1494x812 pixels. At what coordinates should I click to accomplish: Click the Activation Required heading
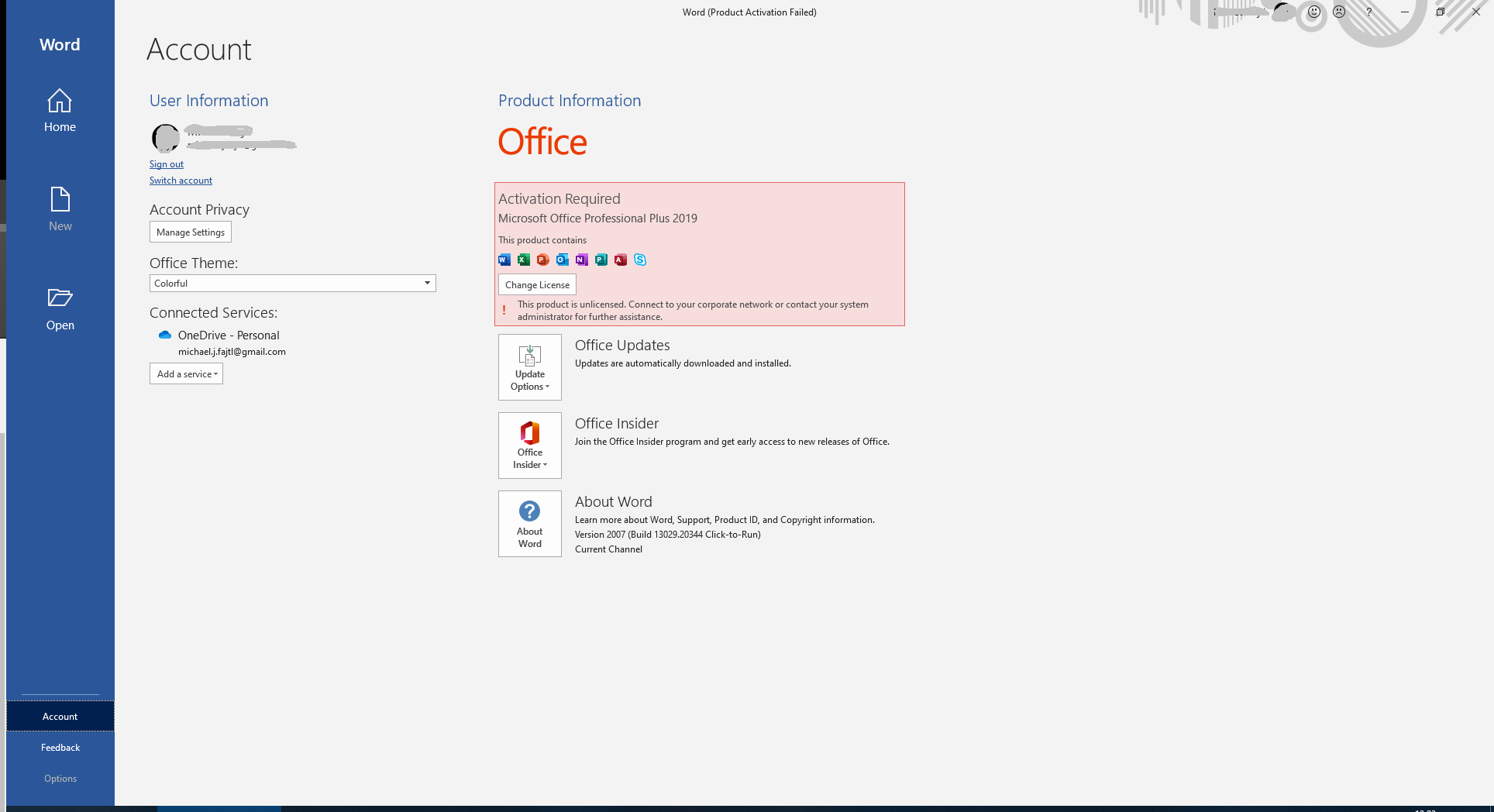coord(559,199)
